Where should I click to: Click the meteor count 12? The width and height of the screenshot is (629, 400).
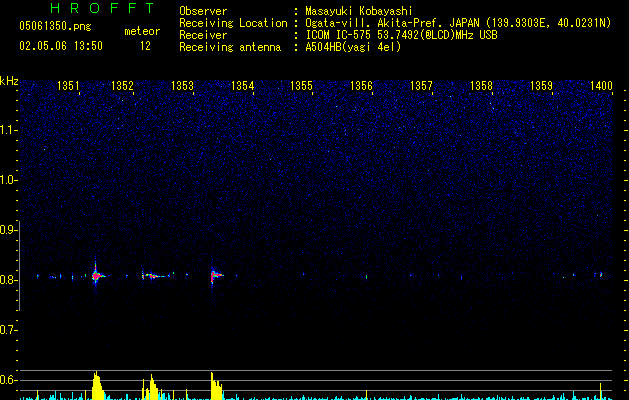click(x=145, y=46)
